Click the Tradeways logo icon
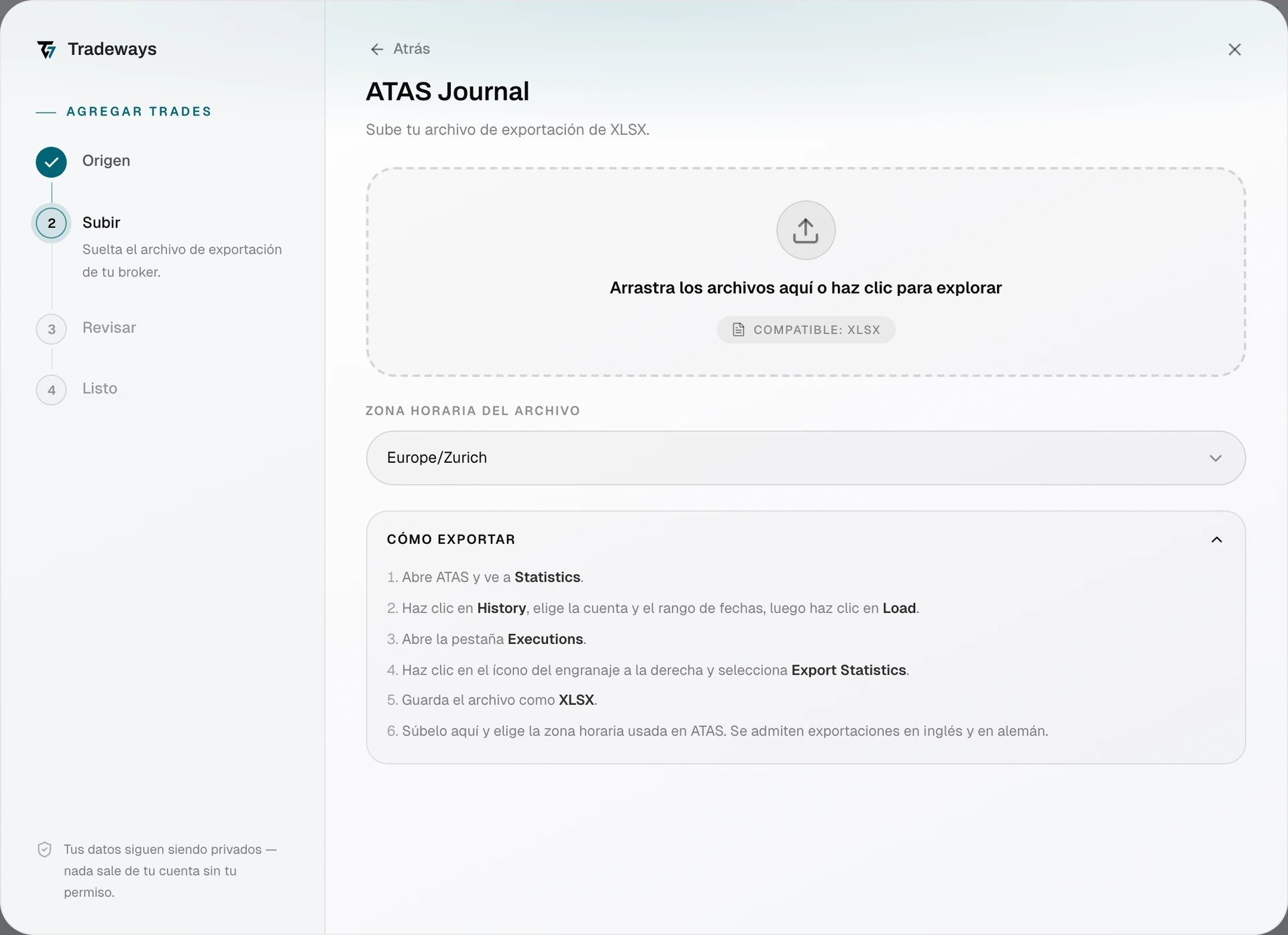 46,50
